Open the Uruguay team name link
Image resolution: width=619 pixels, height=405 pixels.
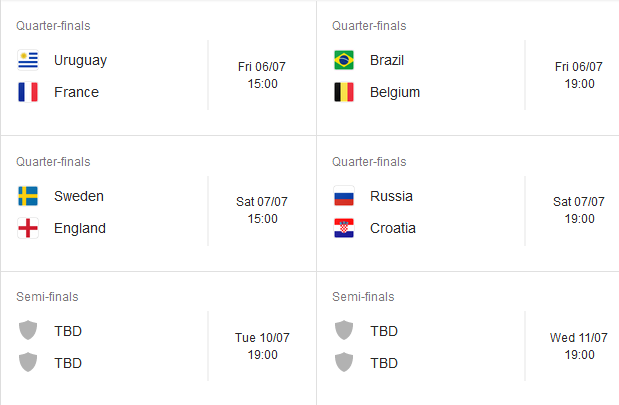81,60
